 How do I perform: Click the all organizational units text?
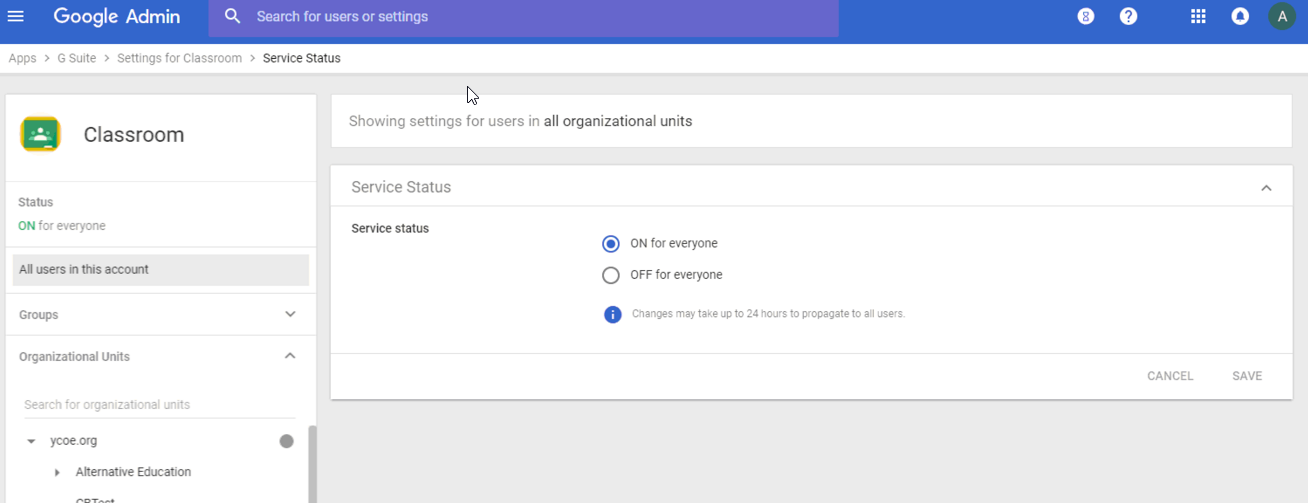point(618,121)
